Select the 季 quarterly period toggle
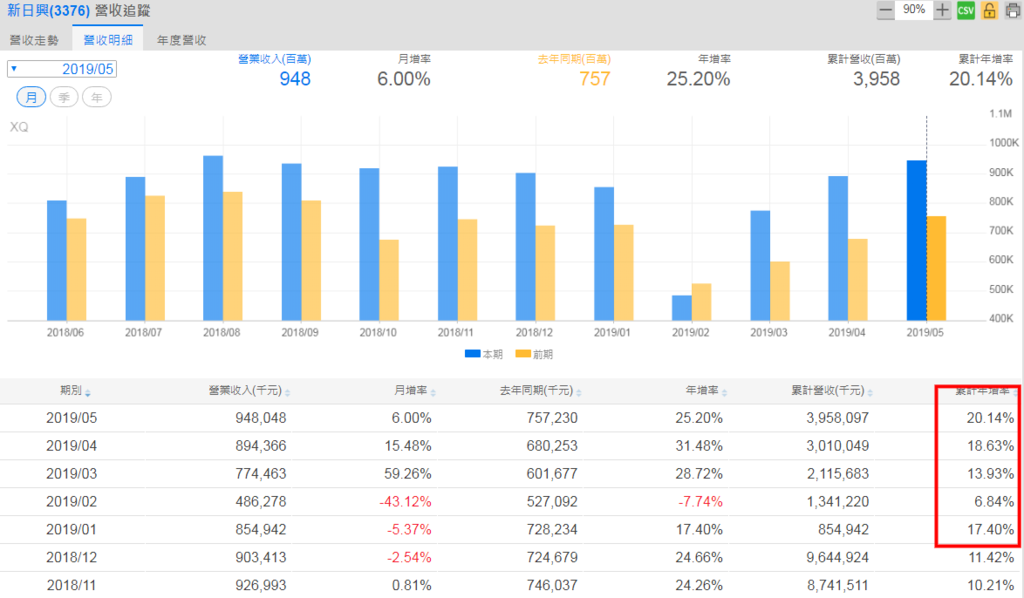Screen dimensions: 1024x598 coord(64,97)
